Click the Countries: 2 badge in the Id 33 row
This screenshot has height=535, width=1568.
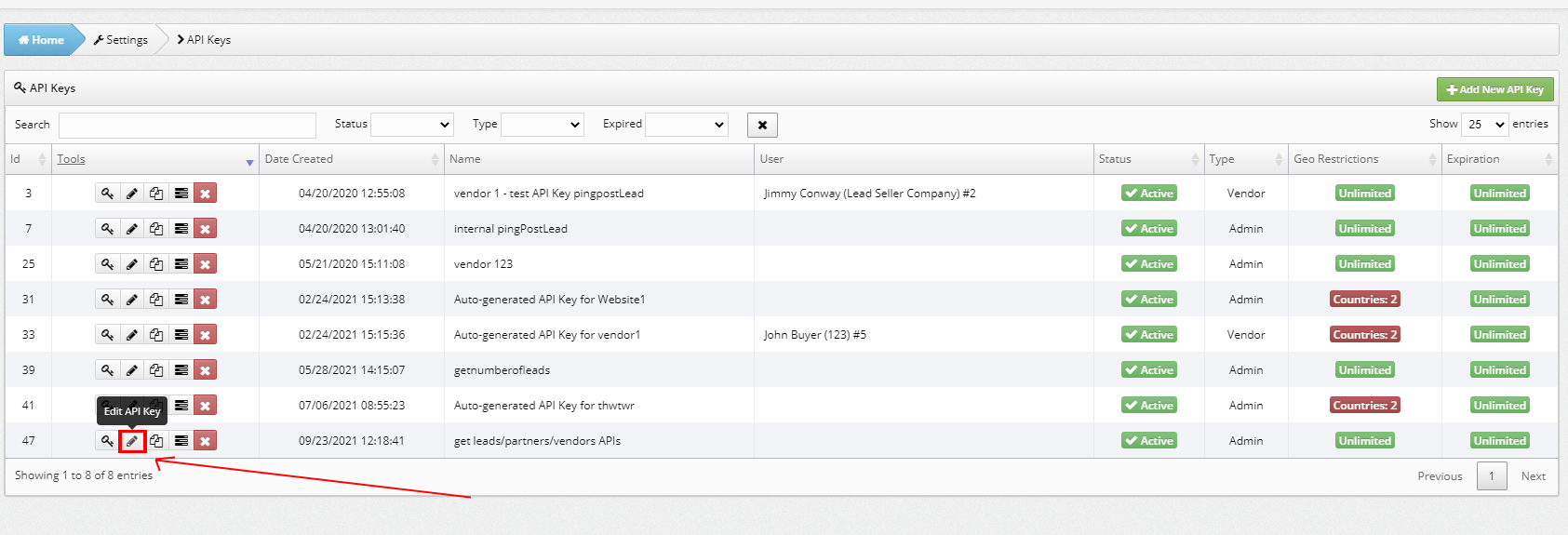1365,335
